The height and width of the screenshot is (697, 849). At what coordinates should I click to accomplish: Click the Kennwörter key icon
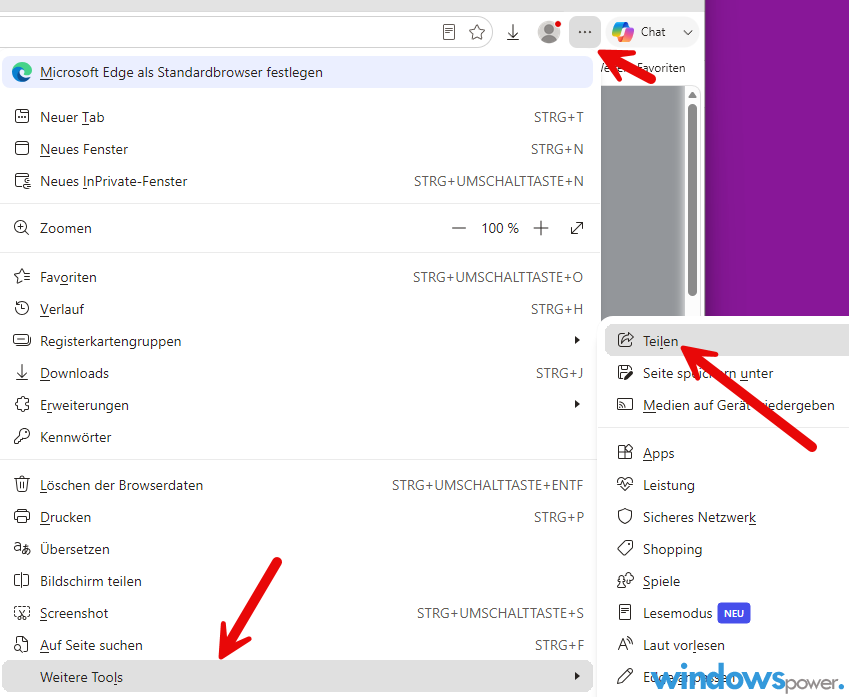point(22,436)
